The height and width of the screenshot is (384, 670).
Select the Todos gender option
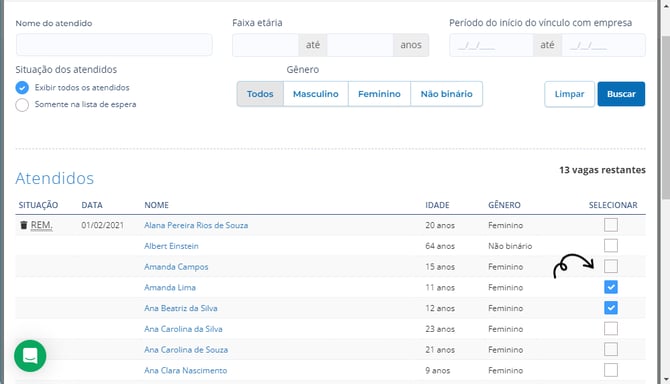click(x=260, y=94)
